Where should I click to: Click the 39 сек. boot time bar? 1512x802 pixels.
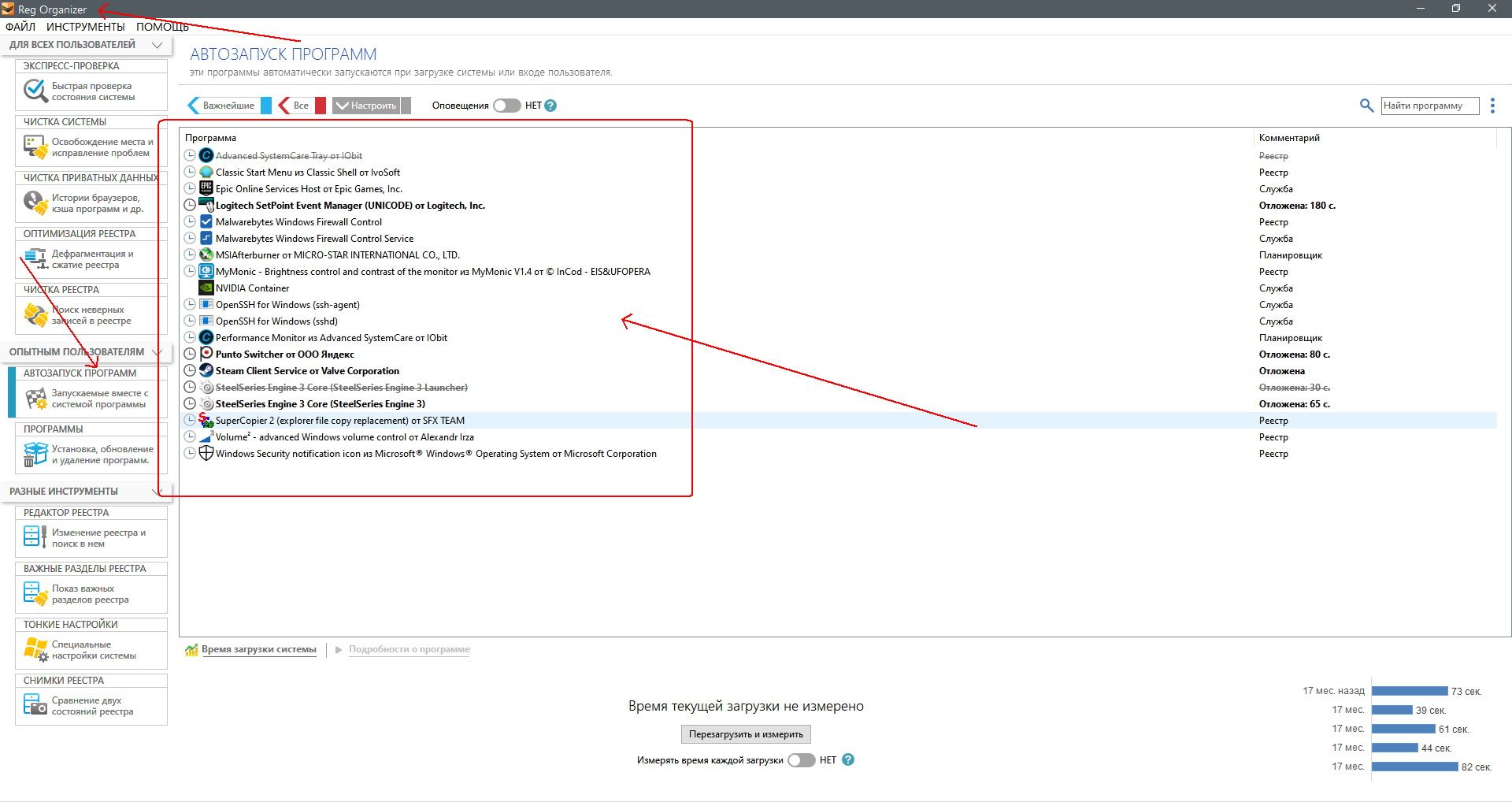click(x=1392, y=710)
